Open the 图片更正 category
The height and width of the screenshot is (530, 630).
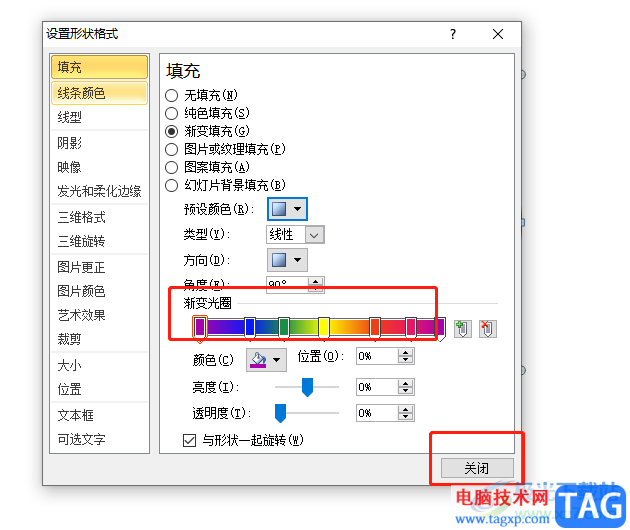[x=99, y=267]
